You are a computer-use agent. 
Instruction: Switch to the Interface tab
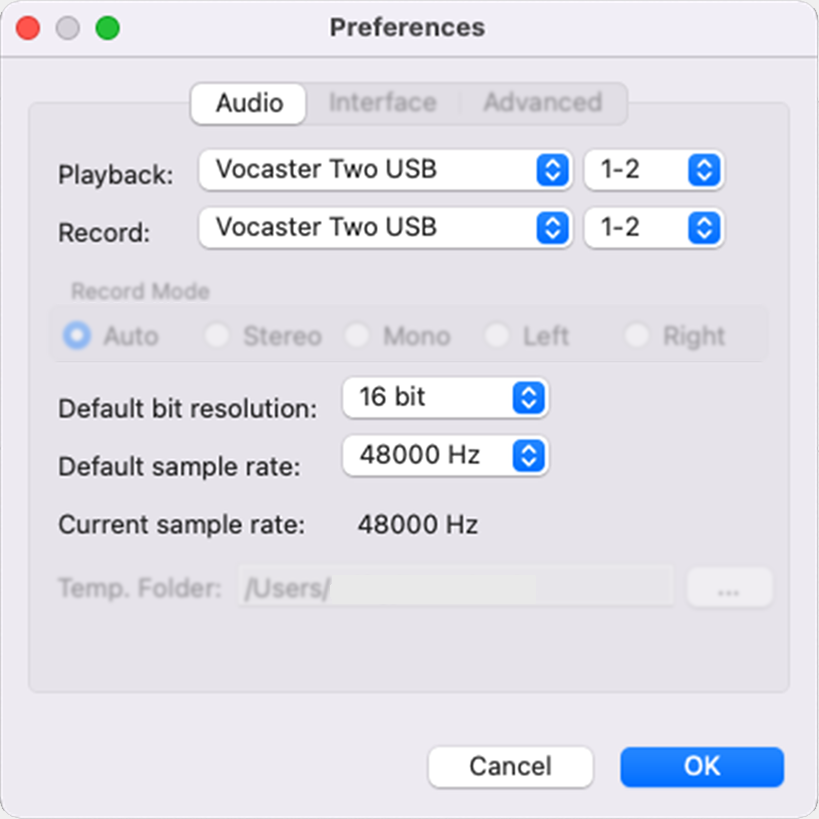382,102
